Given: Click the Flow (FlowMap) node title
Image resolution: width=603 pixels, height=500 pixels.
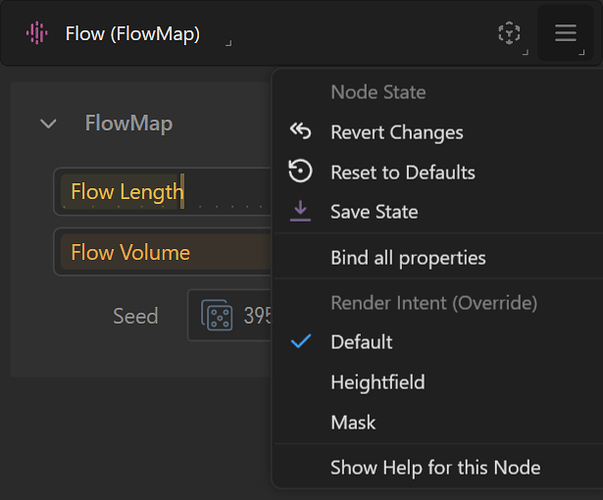Looking at the screenshot, I should [133, 34].
